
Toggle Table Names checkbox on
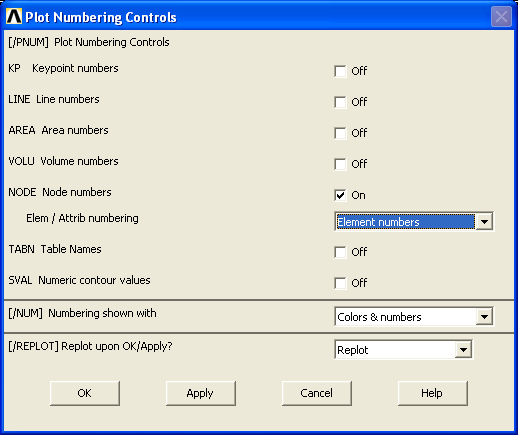pyautogui.click(x=340, y=252)
